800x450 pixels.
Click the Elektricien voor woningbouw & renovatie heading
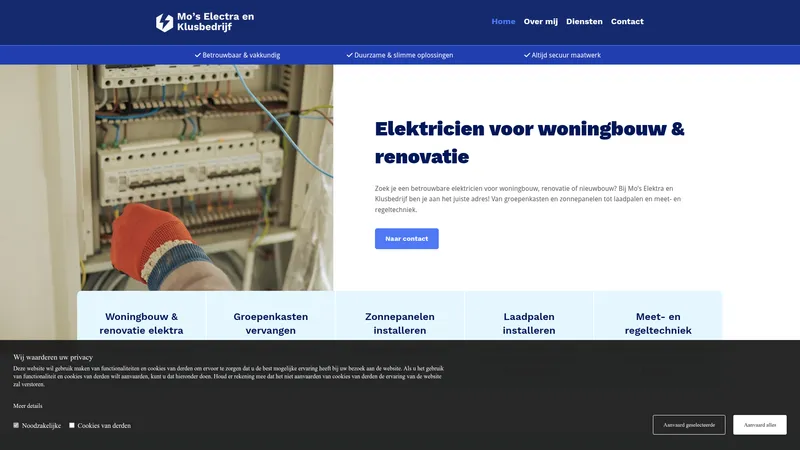point(530,142)
